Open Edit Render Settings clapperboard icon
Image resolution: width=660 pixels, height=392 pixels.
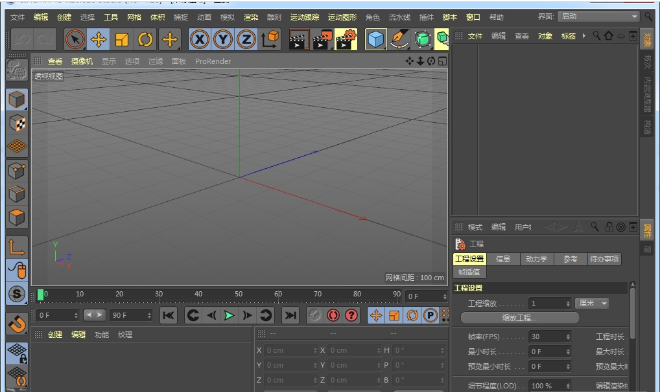pyautogui.click(x=346, y=40)
